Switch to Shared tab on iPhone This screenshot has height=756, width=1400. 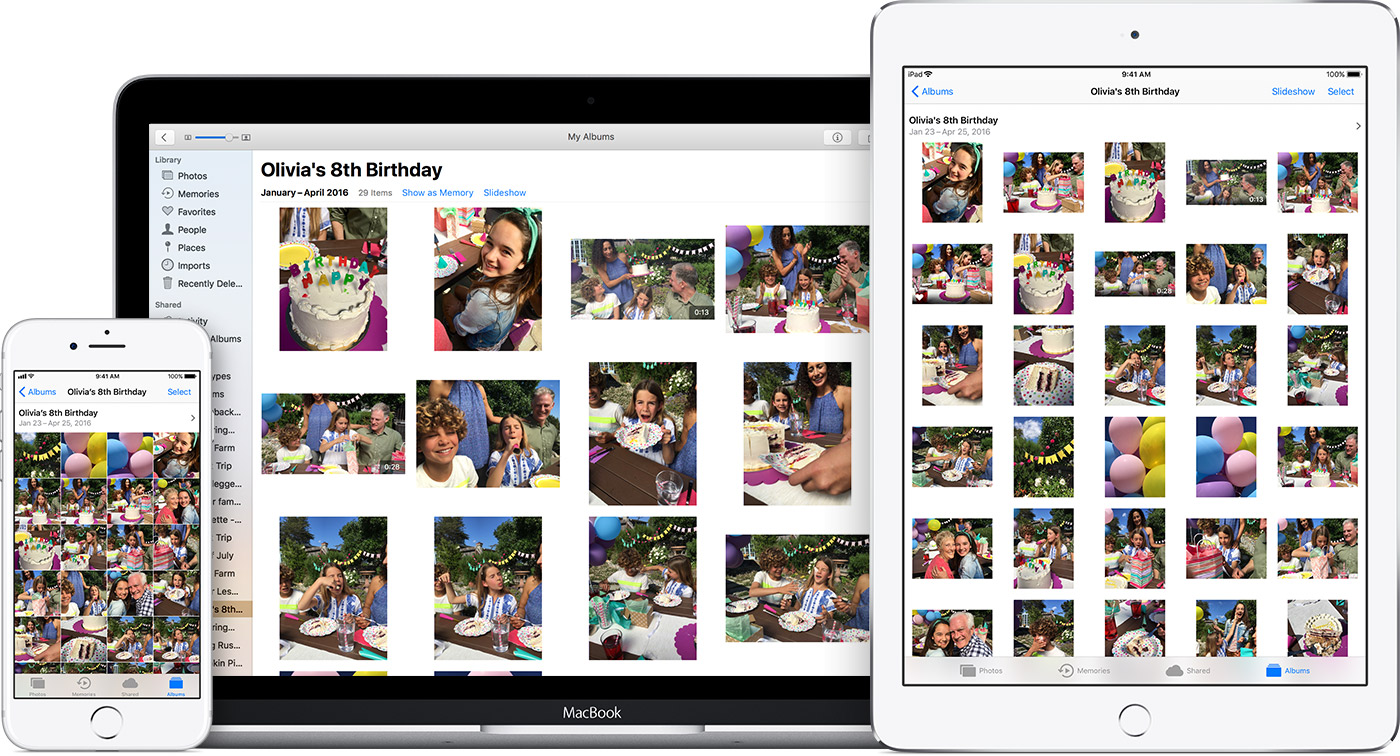click(x=129, y=687)
